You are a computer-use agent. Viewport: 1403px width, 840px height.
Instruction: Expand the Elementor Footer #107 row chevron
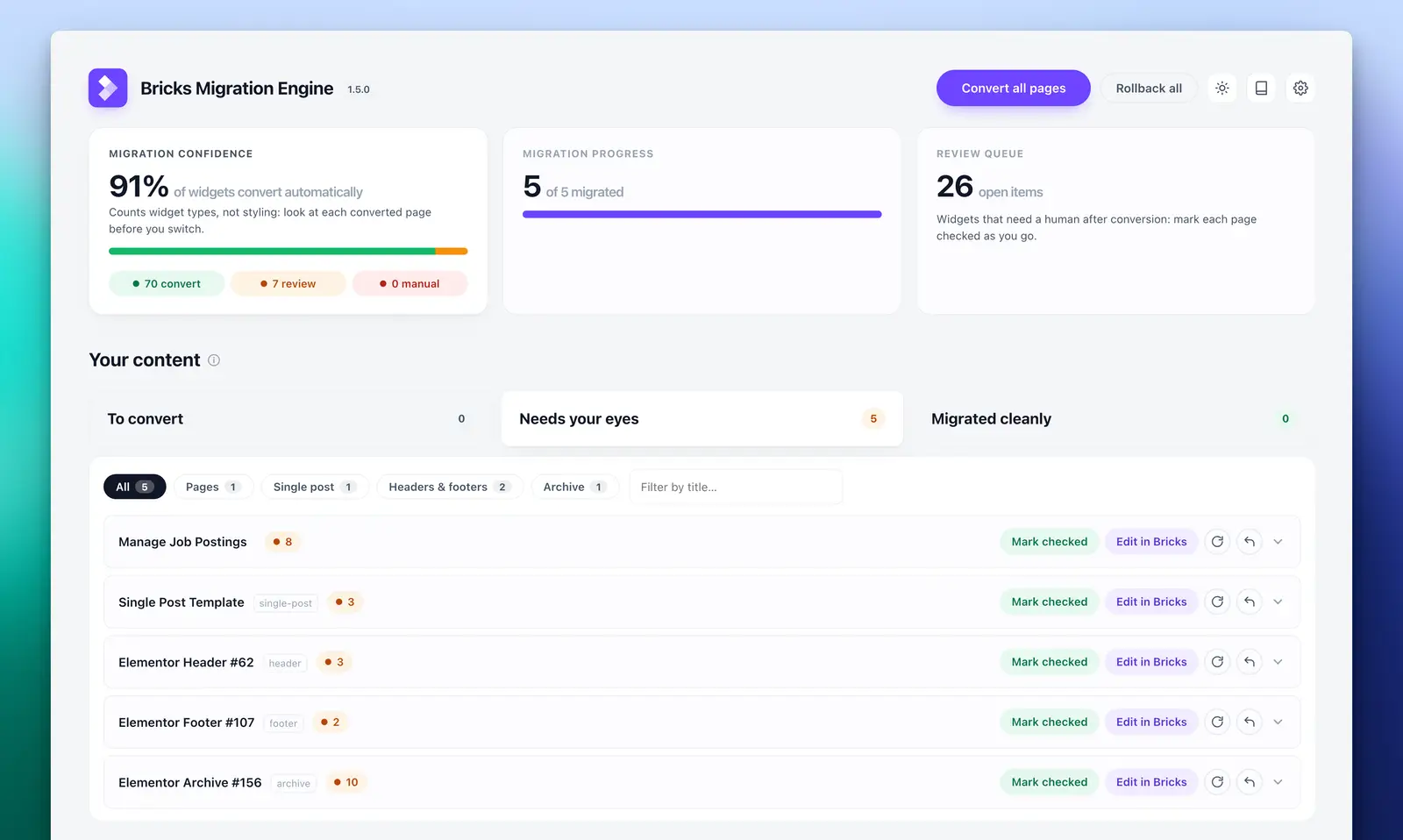[1278, 722]
